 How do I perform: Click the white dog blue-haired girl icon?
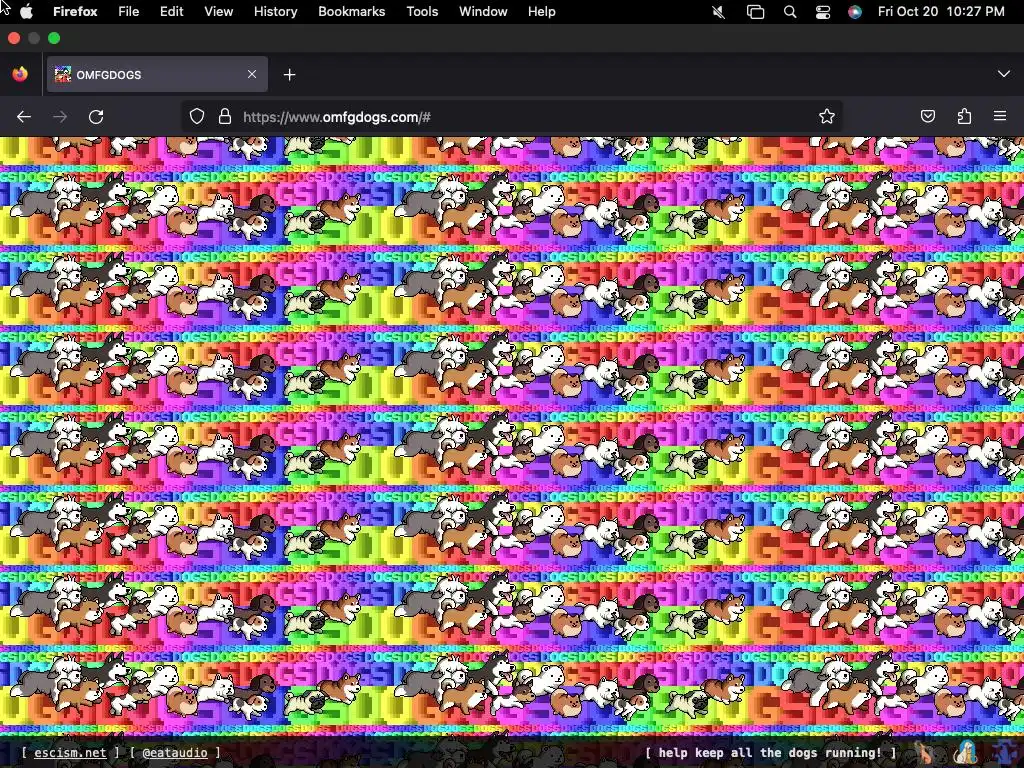[965, 752]
